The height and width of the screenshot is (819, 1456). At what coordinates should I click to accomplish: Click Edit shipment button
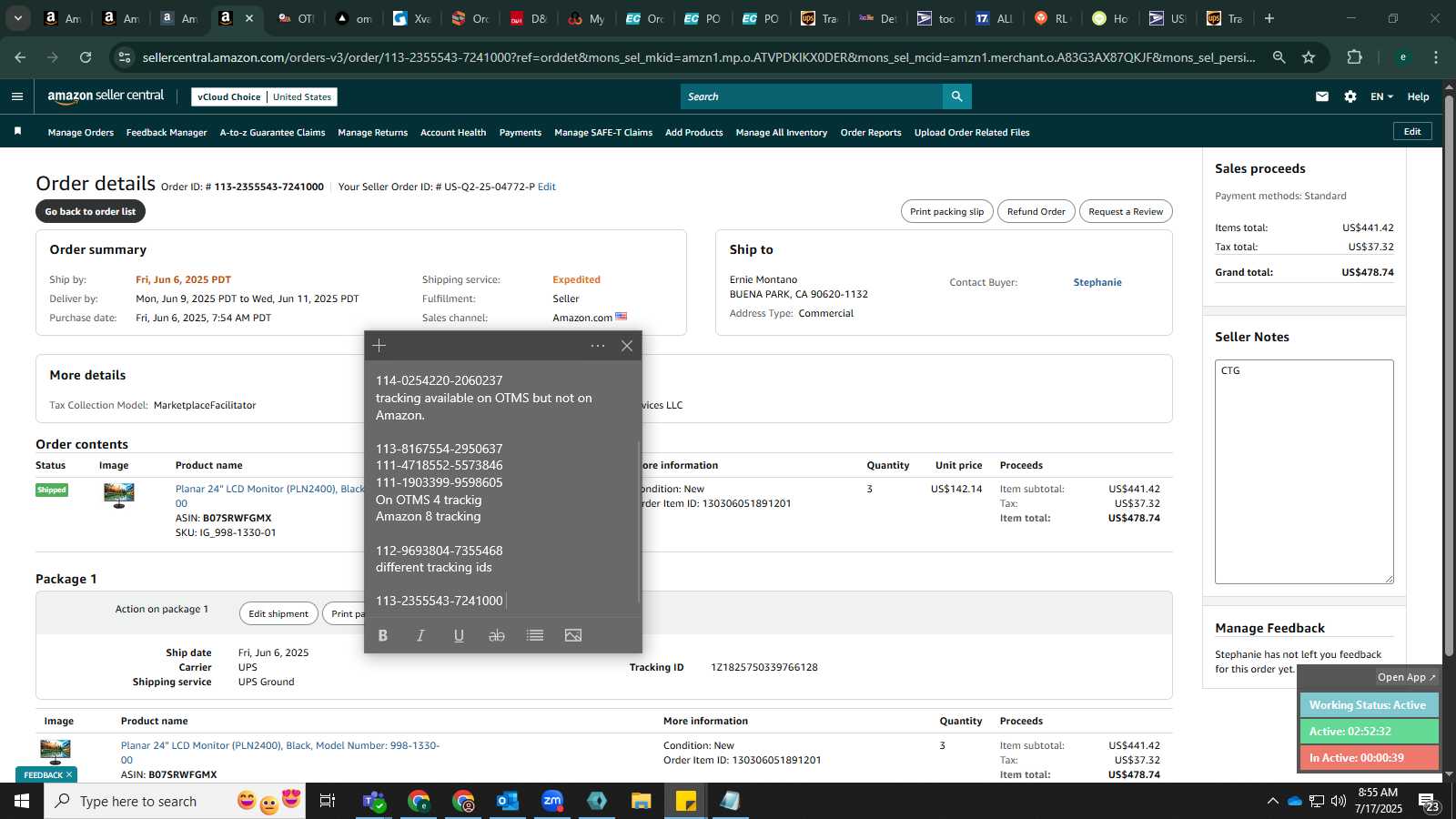point(278,613)
